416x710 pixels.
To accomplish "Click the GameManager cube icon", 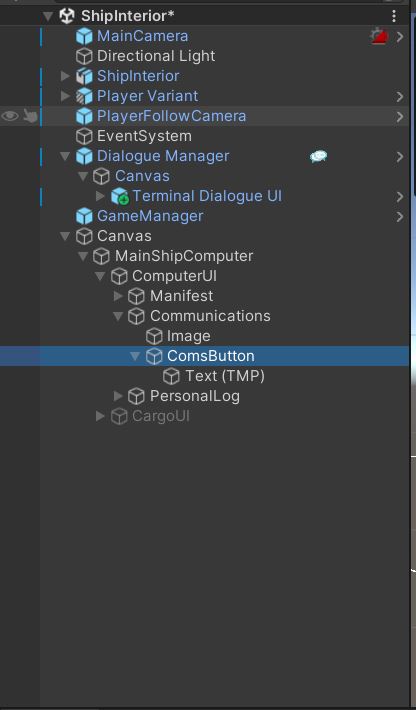I will point(84,216).
